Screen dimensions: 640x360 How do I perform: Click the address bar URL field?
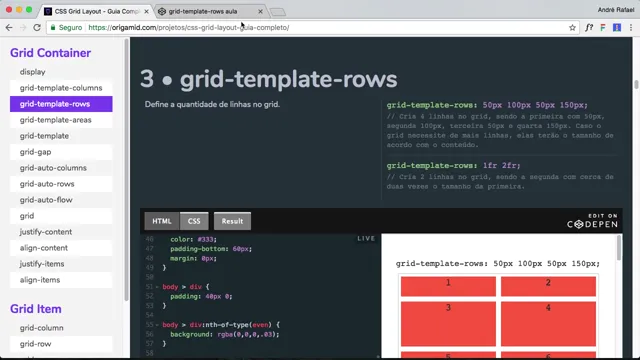(310, 28)
